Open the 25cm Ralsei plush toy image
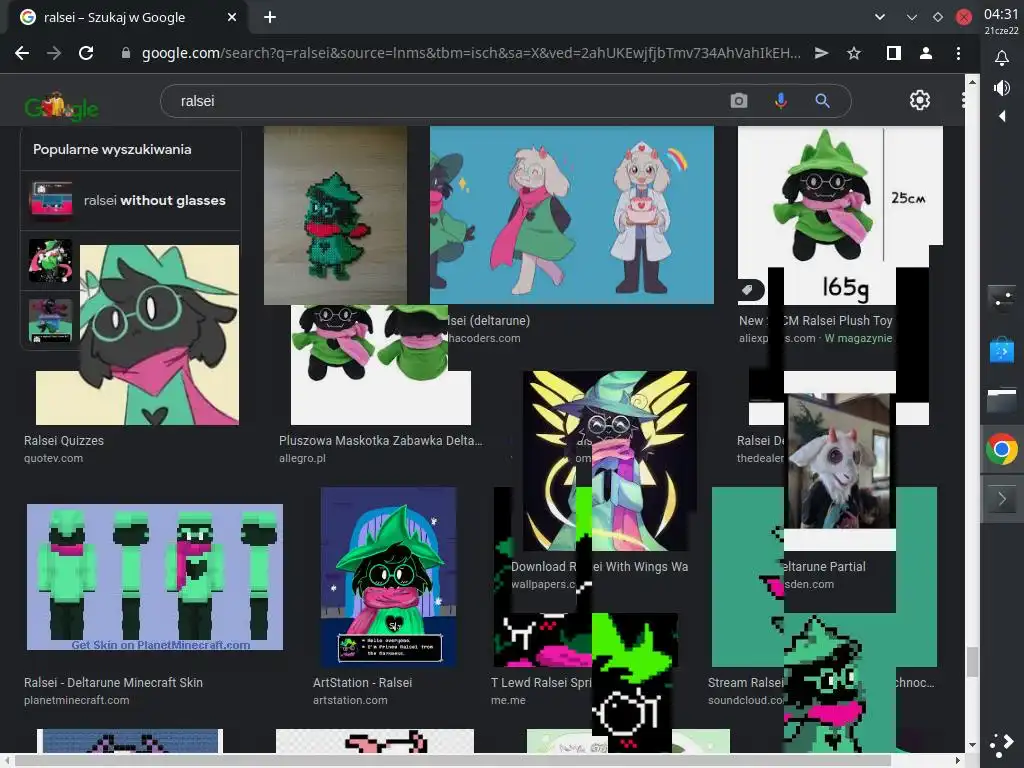The image size is (1024, 768). tap(840, 215)
